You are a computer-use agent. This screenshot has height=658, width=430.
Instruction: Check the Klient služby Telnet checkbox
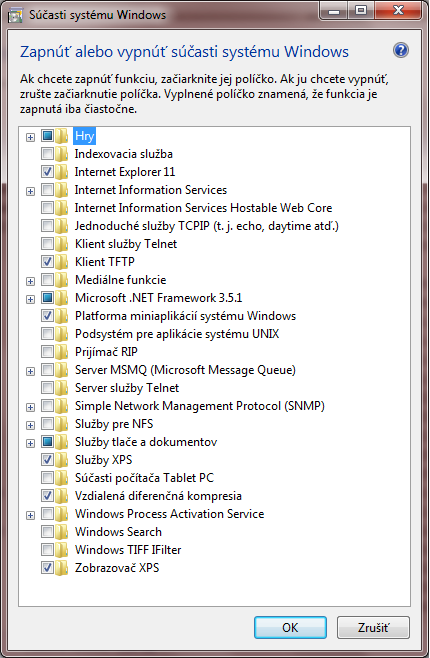[x=47, y=244]
